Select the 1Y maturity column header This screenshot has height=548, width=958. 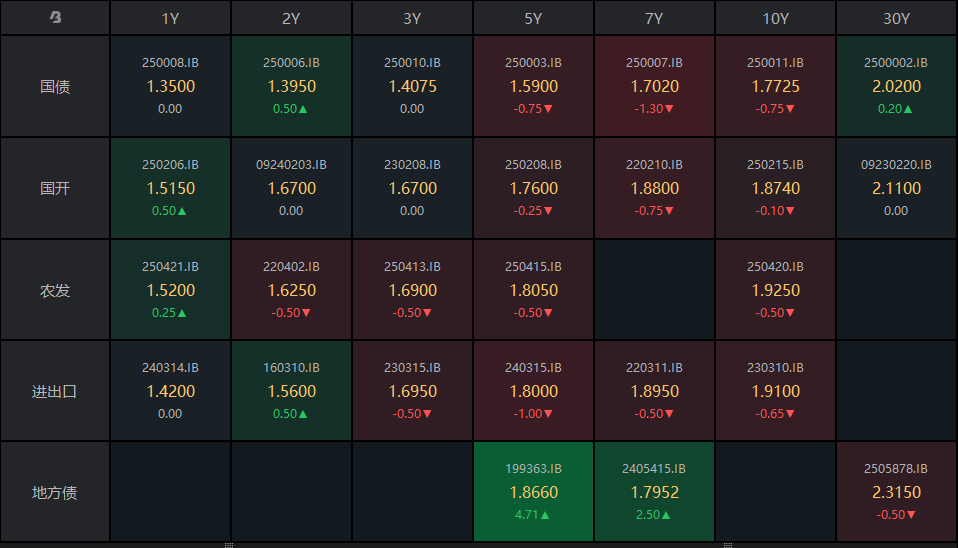[x=170, y=18]
